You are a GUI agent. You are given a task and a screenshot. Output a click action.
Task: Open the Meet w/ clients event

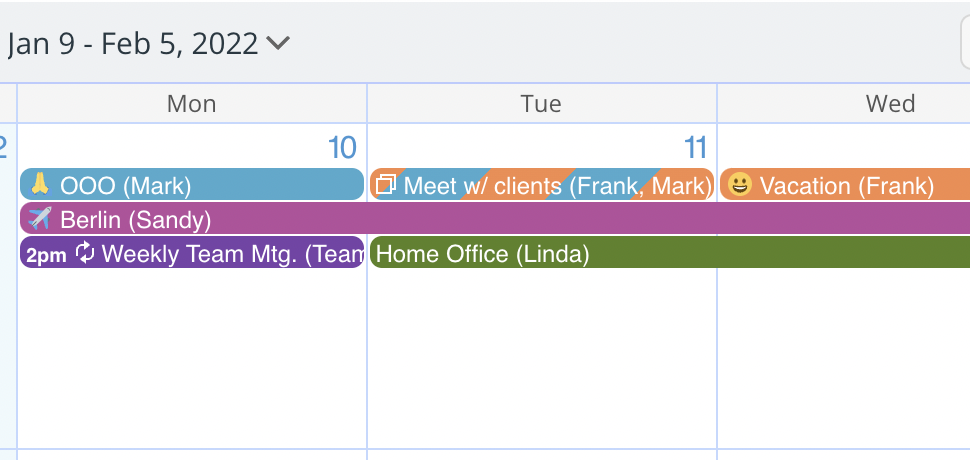tap(542, 184)
